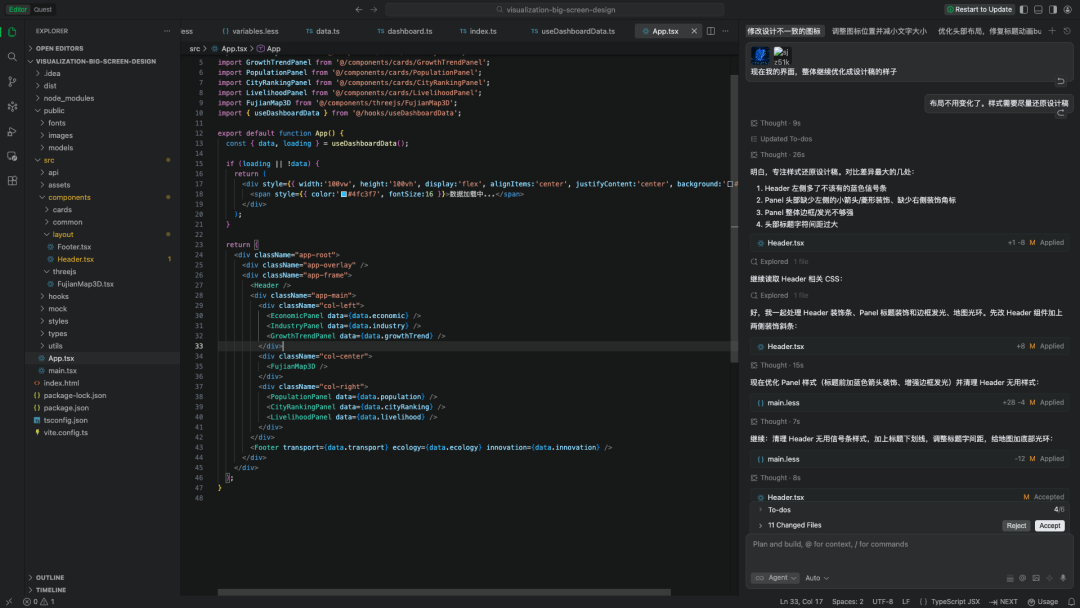Start a new chat with plus icon

pos(1052,31)
